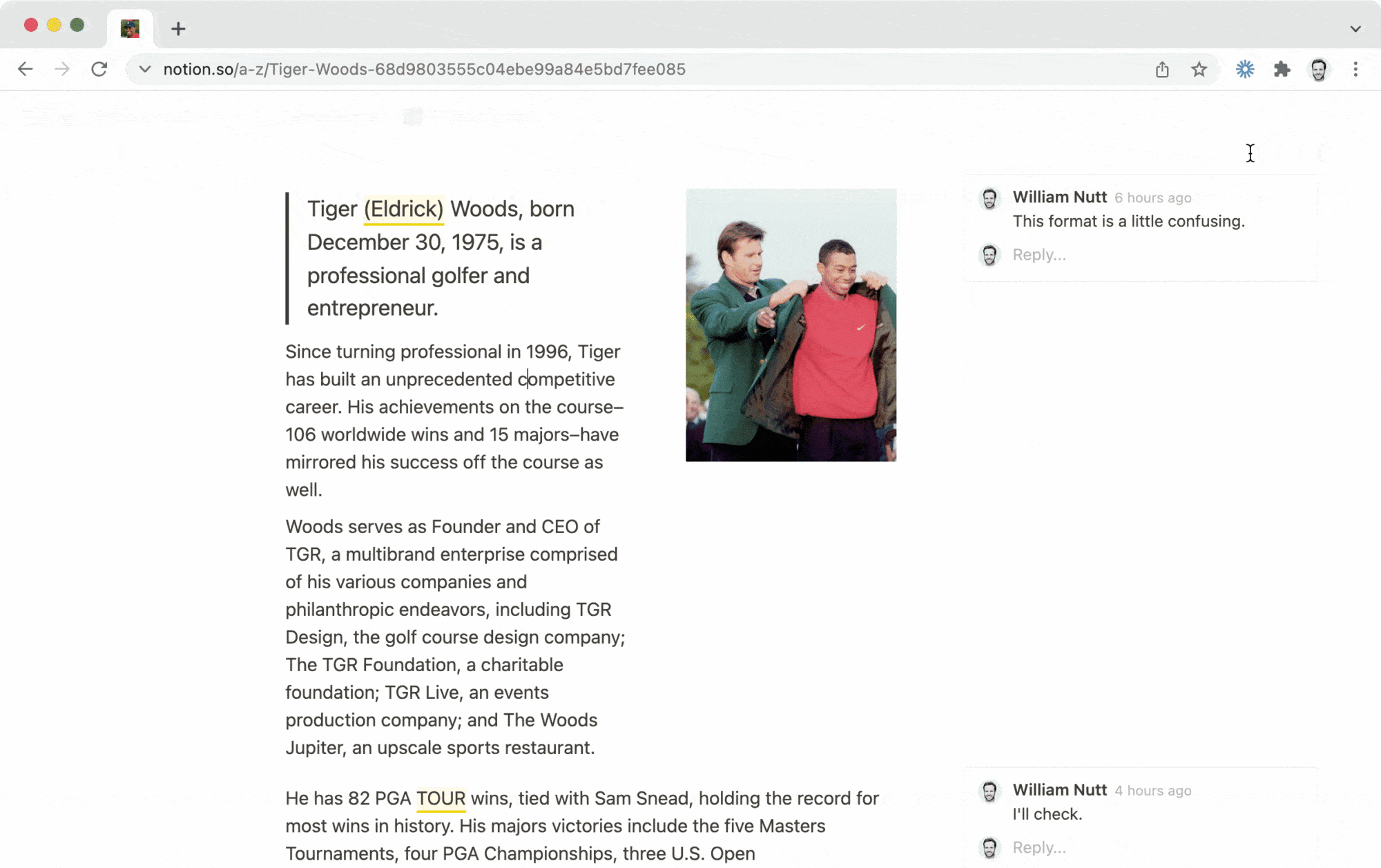This screenshot has height=868, width=1381.
Task: Expand the minimized Chrome tab strip arrow
Action: tap(1355, 29)
